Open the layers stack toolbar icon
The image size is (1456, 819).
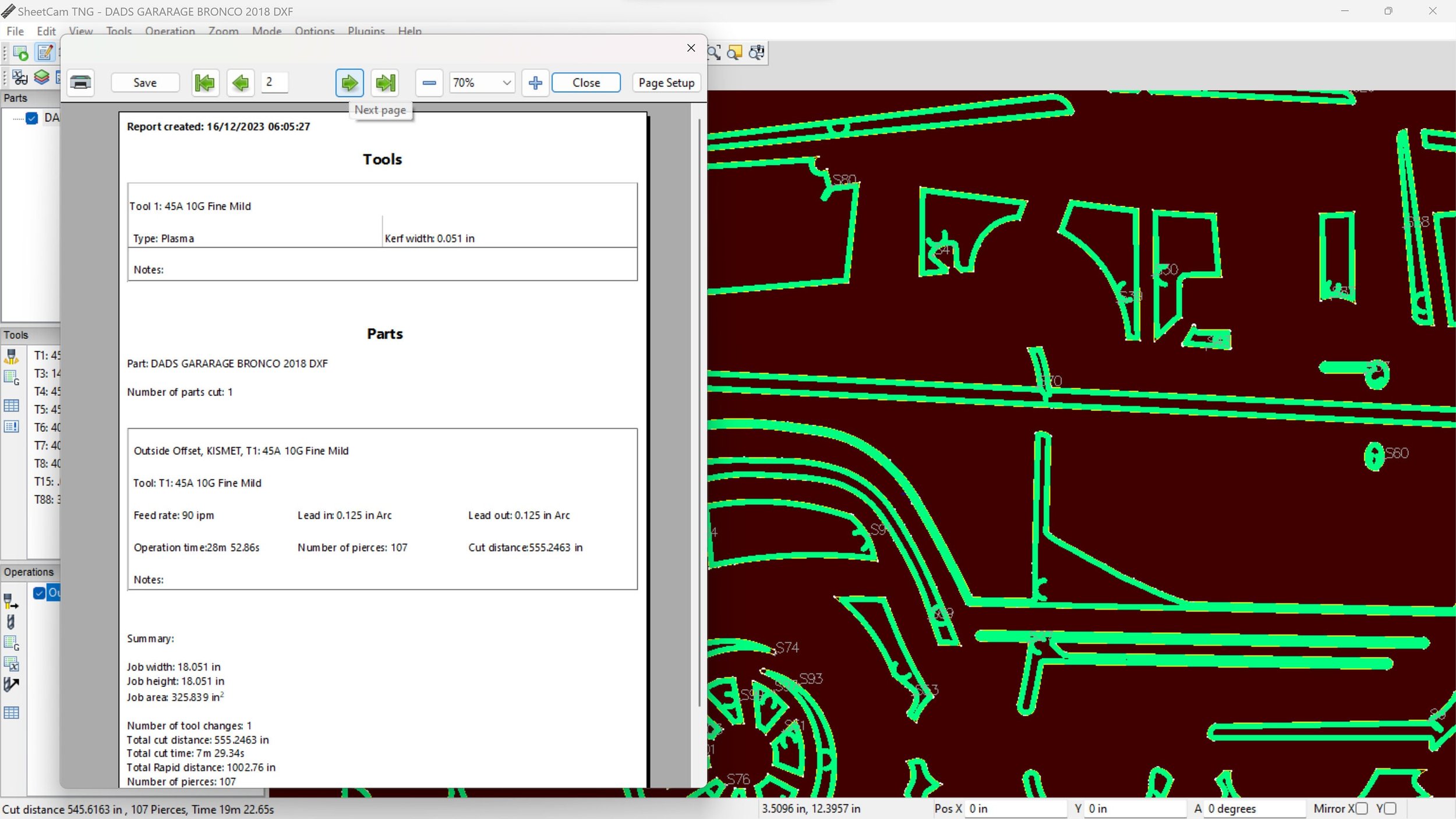(41, 77)
